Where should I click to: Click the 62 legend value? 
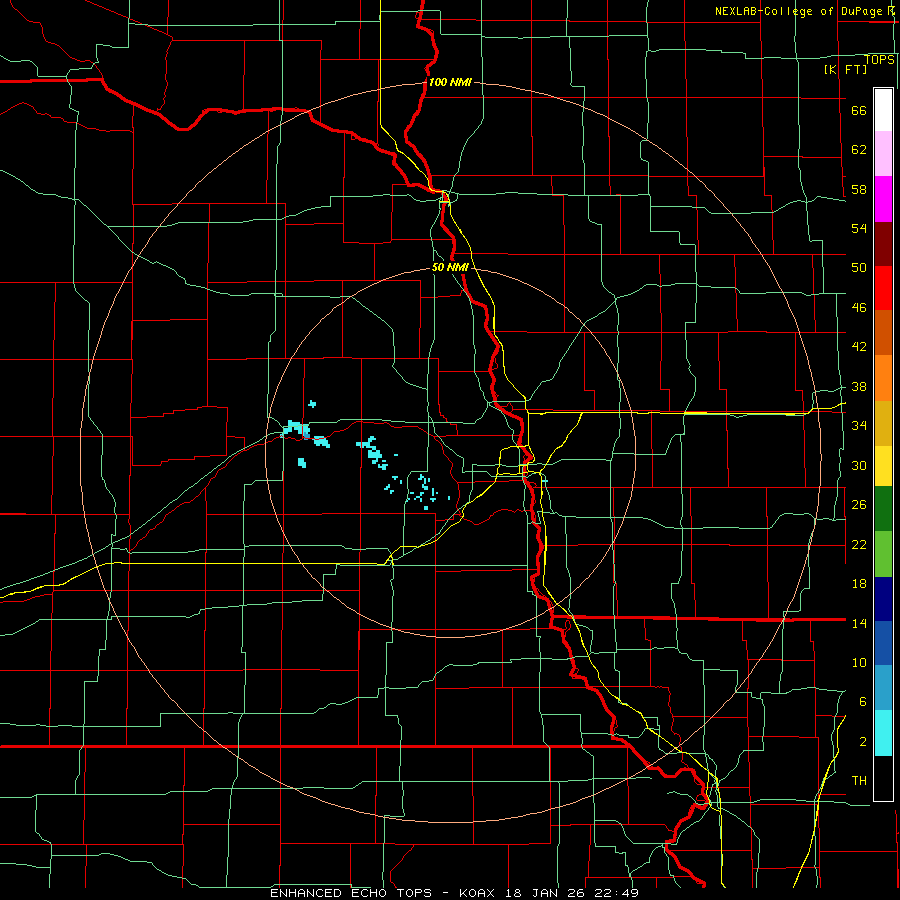[859, 149]
